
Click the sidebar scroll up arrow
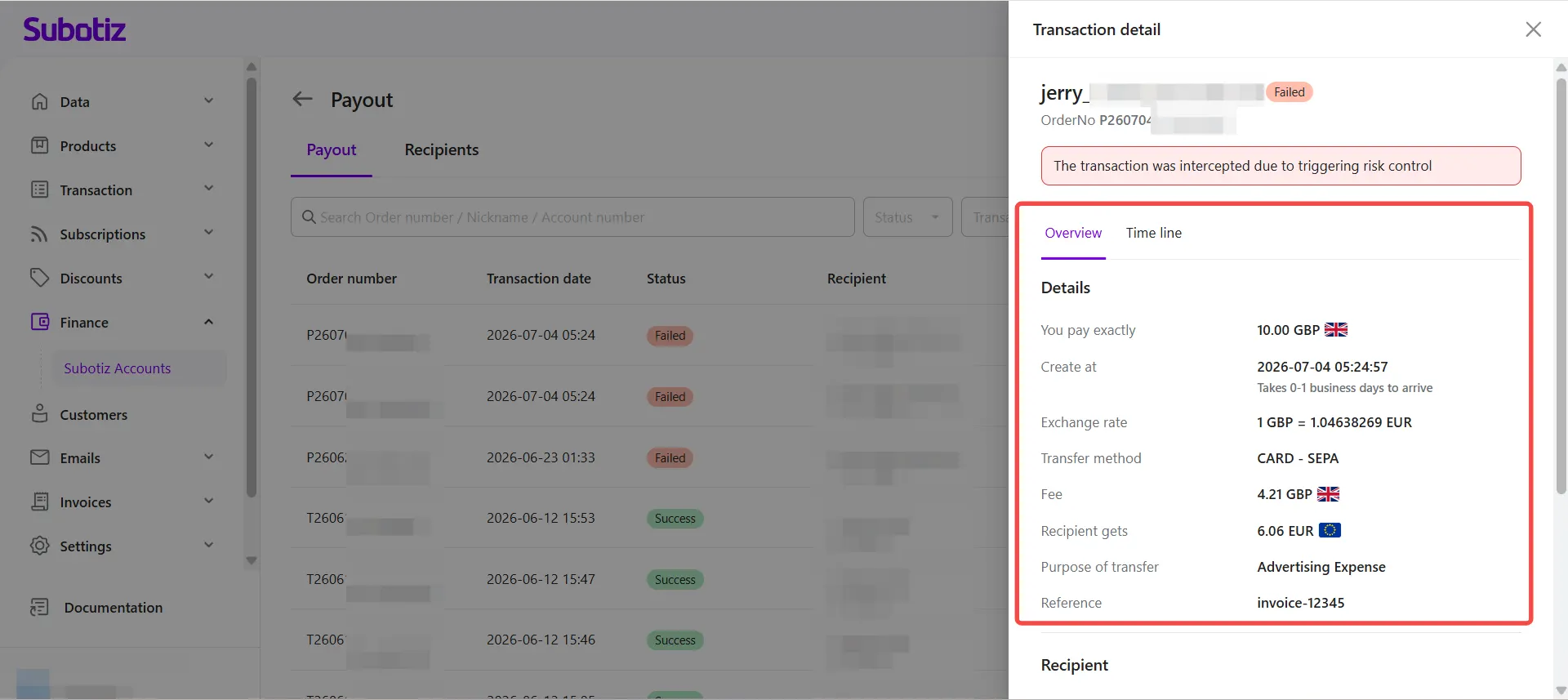(x=252, y=67)
